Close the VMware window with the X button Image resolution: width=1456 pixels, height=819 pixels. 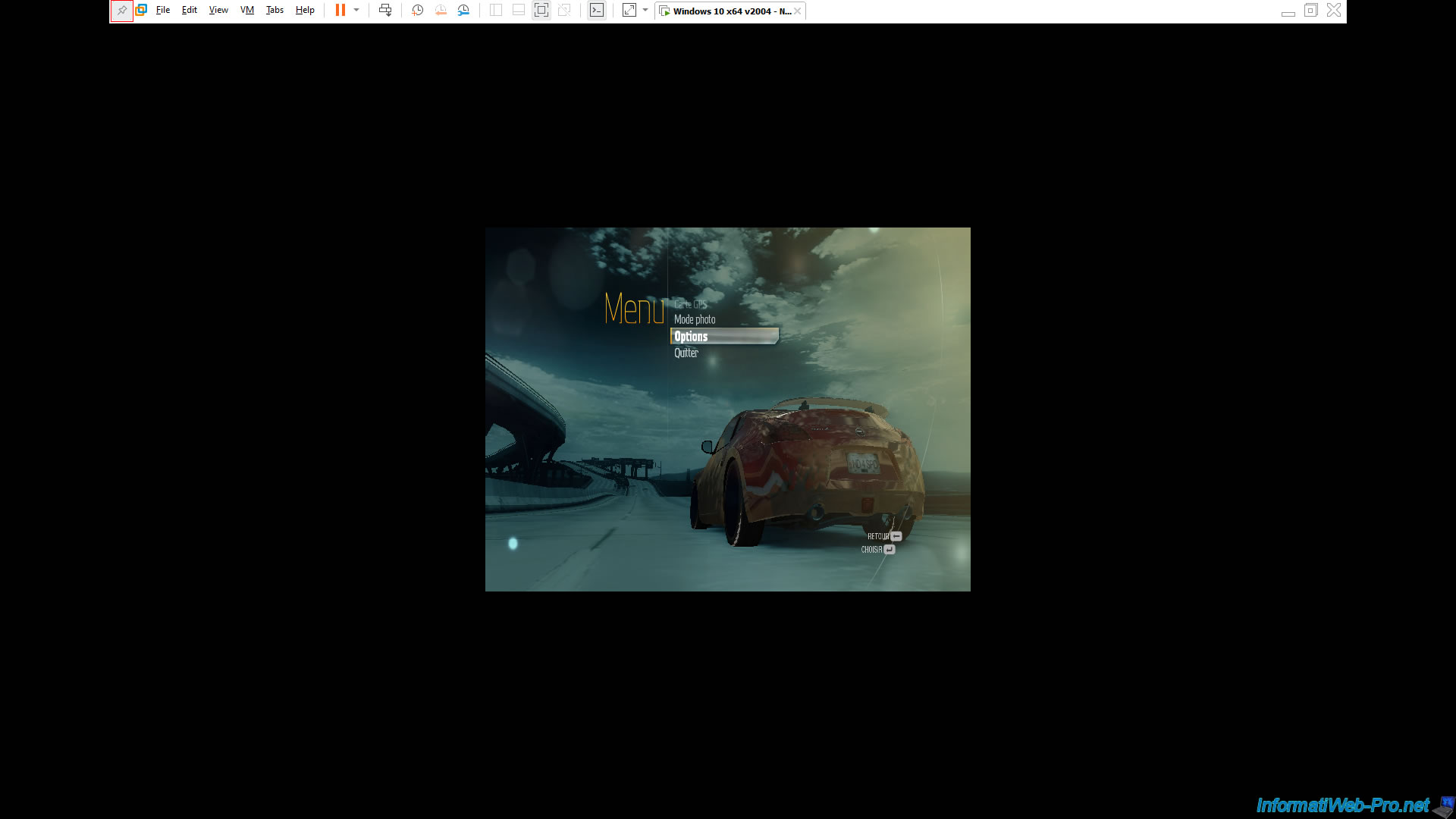pos(1334,11)
